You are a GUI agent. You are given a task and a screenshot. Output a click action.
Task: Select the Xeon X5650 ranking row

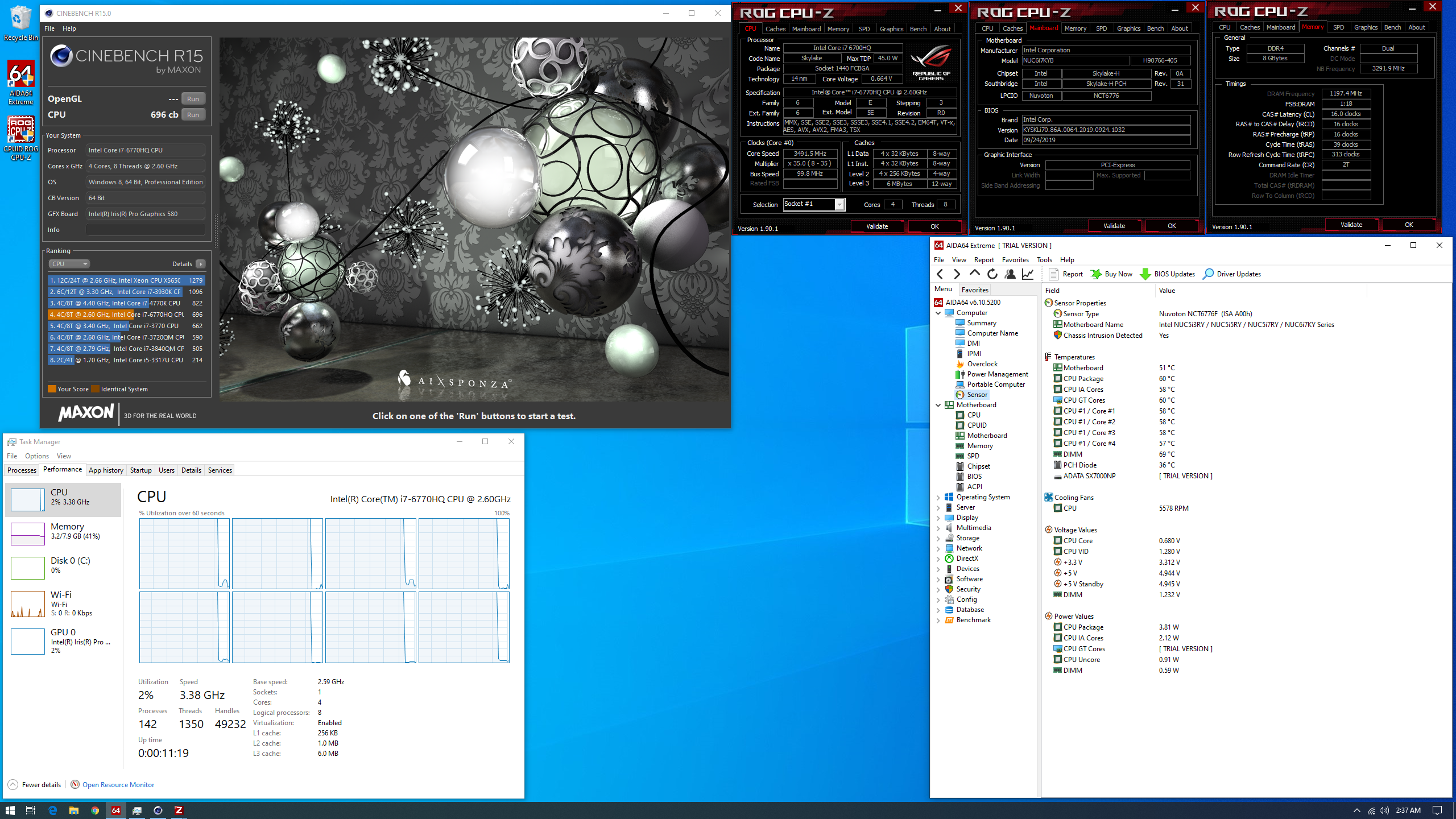[x=126, y=280]
